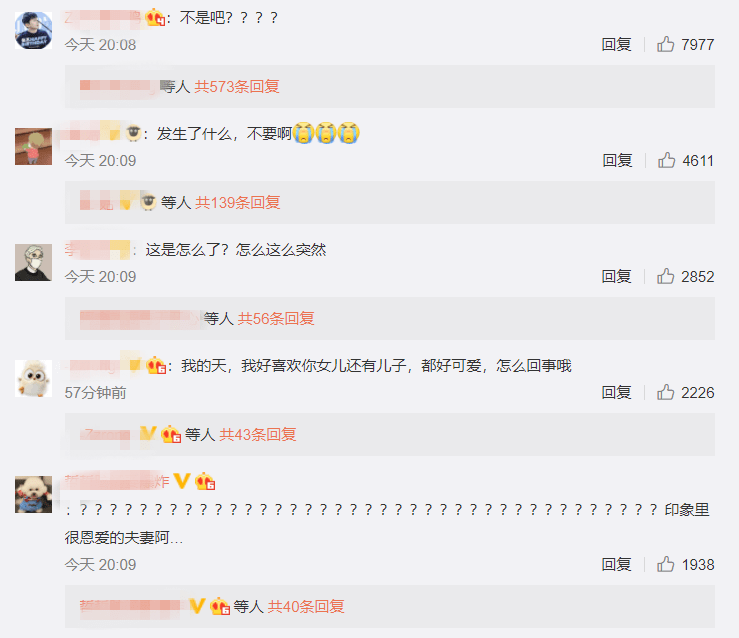Image resolution: width=739 pixels, height=638 pixels.
Task: Open the 共40条回复 reply thread
Action: [306, 606]
